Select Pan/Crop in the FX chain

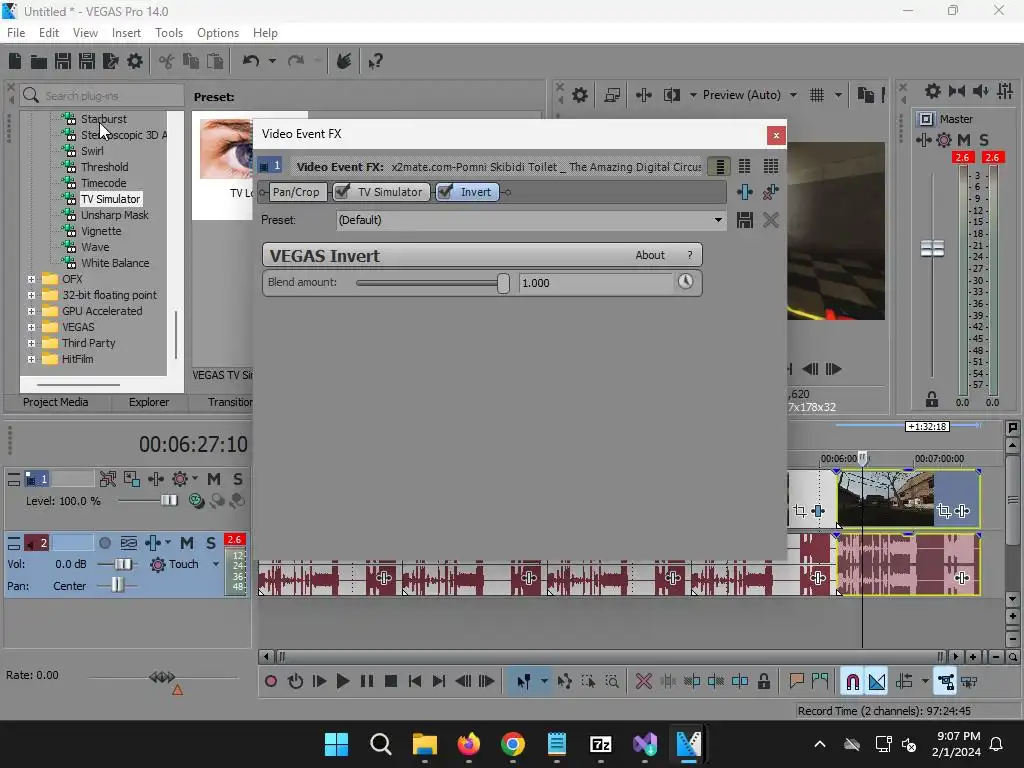click(296, 192)
